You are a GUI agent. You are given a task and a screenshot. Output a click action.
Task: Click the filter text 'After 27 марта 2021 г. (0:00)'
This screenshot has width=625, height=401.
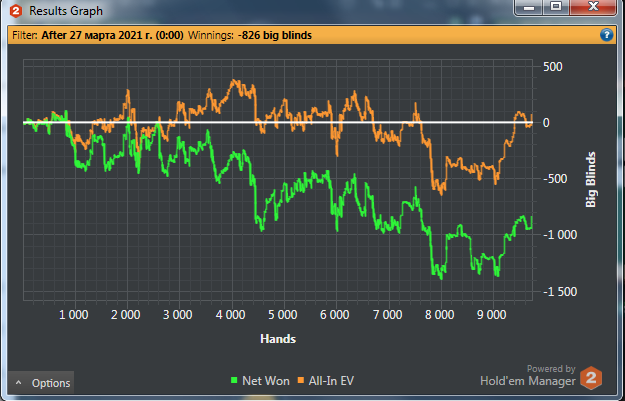click(x=112, y=35)
